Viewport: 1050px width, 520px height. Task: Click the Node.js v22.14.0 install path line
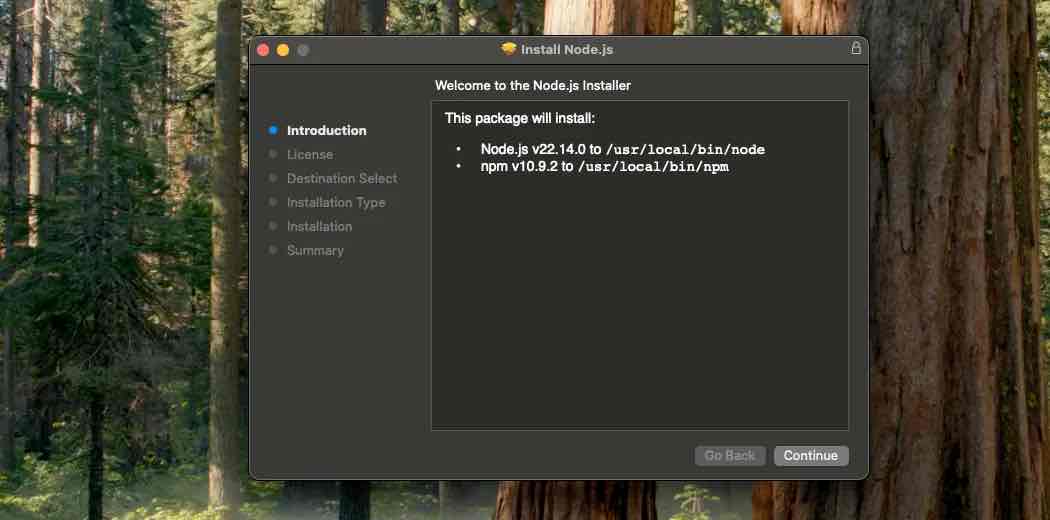(x=623, y=150)
